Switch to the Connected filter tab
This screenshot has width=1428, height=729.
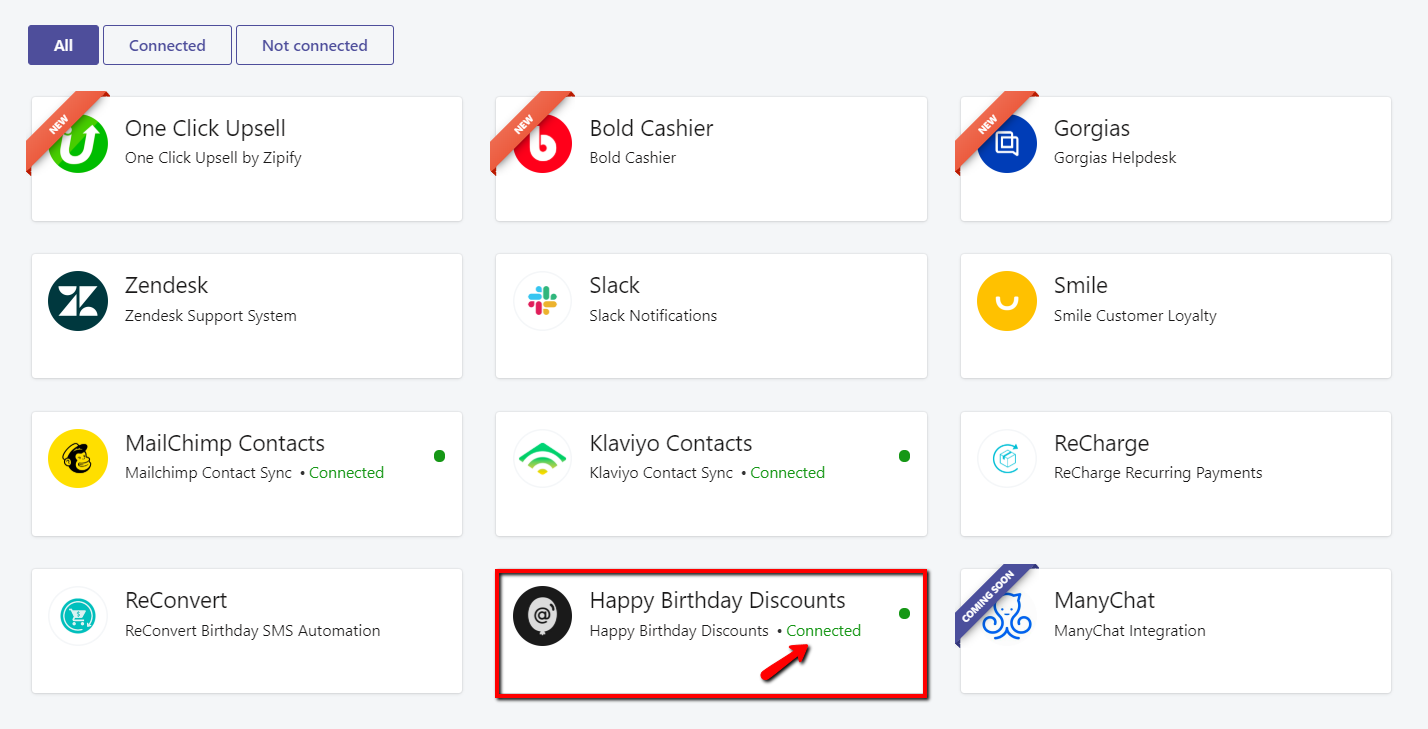tap(167, 45)
